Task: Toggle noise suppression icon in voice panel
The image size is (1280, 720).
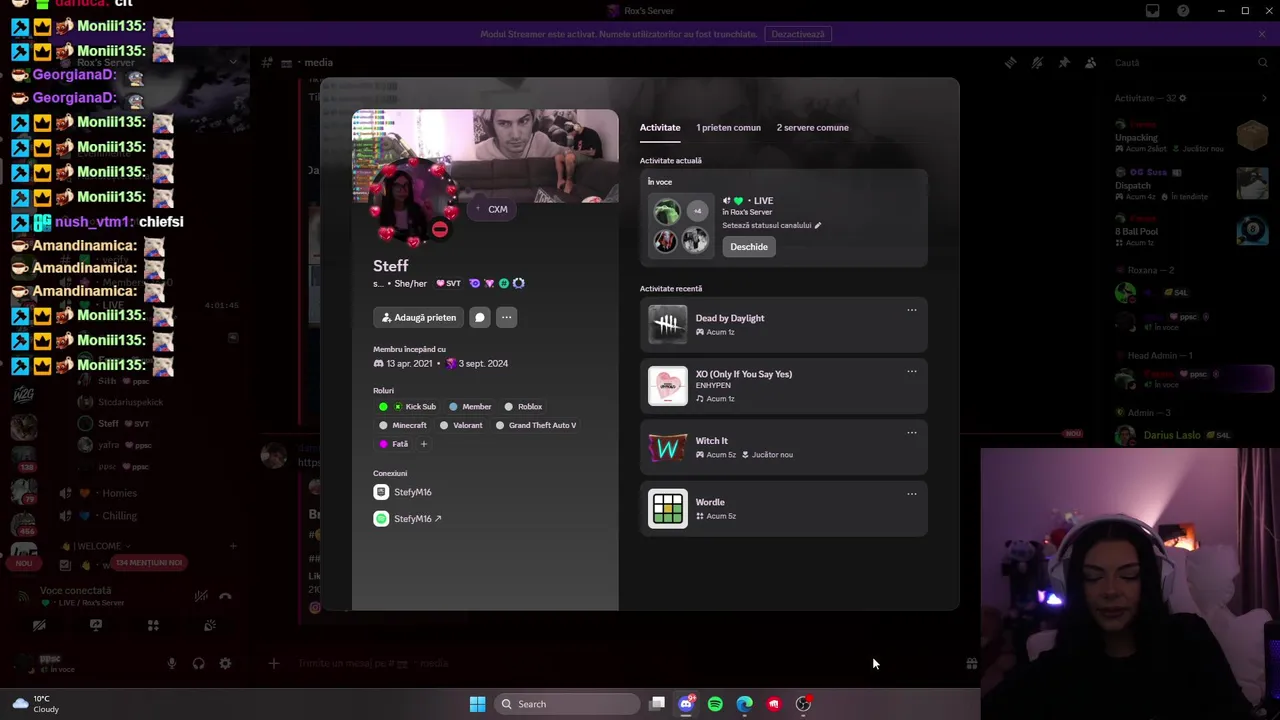Action: coord(201,596)
